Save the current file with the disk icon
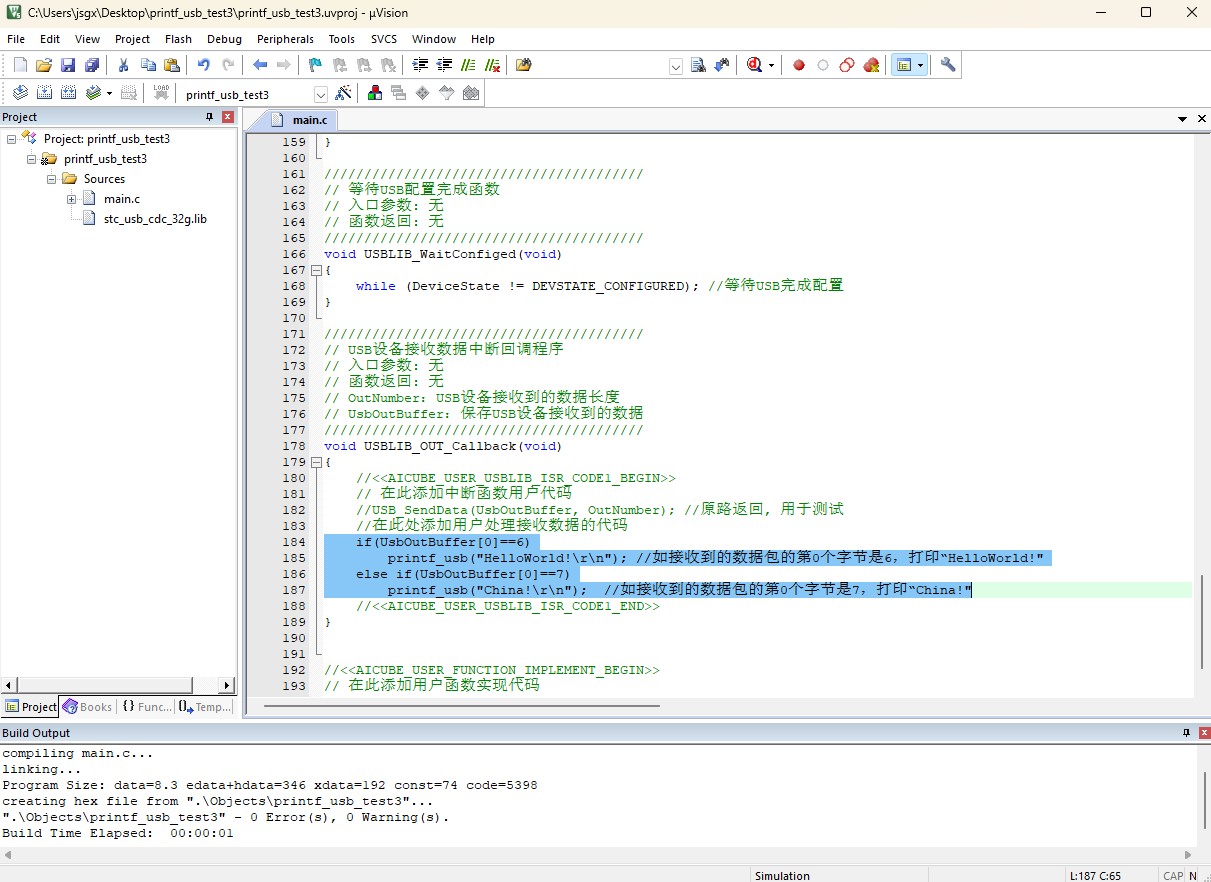The image size is (1211, 882). tap(68, 65)
